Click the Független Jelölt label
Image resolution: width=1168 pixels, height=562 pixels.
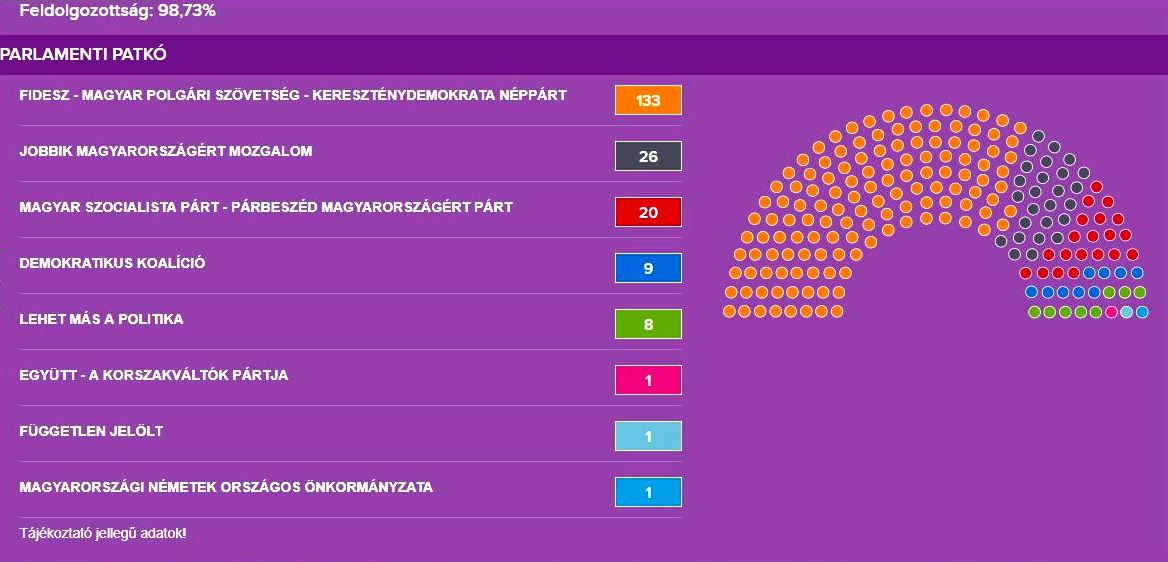pos(91,432)
